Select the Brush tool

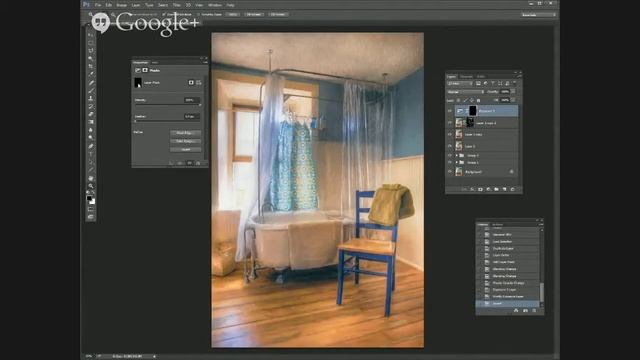(x=91, y=91)
